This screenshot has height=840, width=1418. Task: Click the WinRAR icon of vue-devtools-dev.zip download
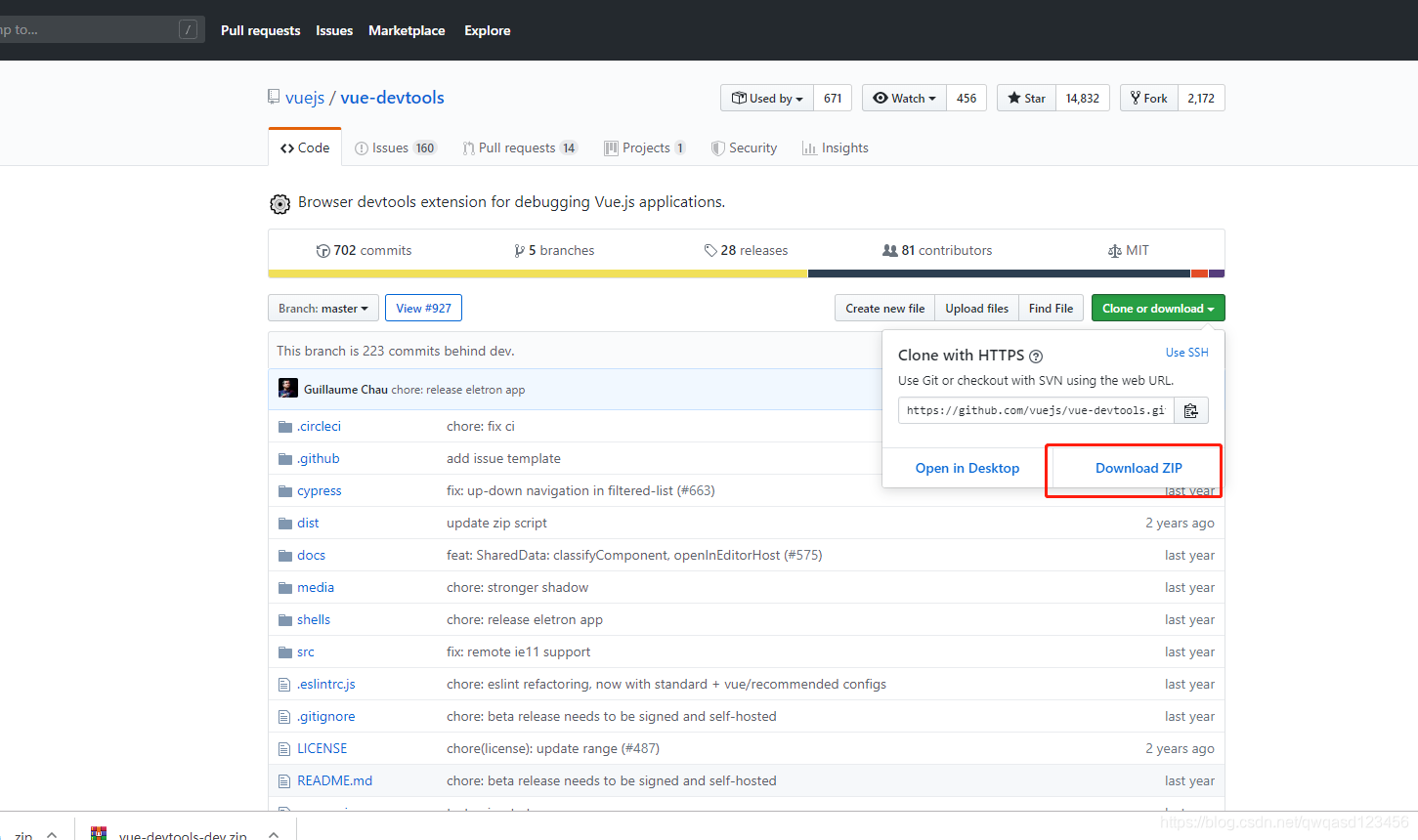tap(99, 833)
